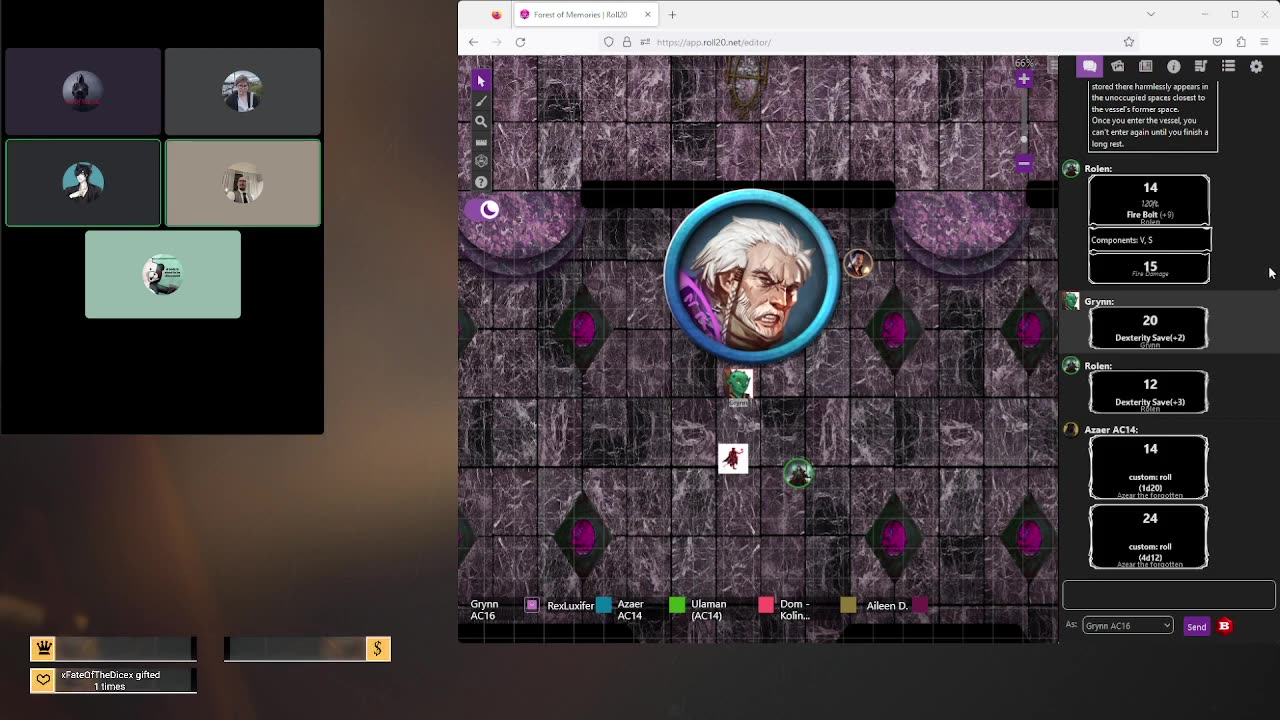Click the browser address bar URL
The image size is (1280, 720).
(714, 42)
